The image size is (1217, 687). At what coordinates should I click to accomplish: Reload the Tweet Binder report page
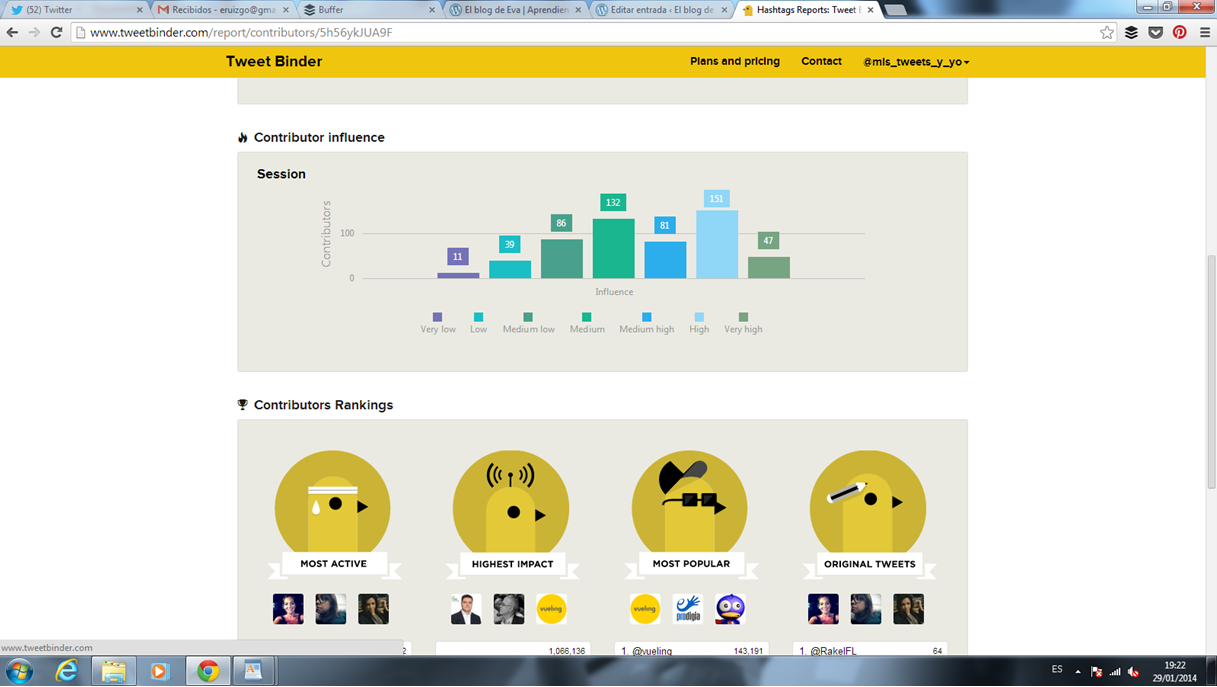click(x=57, y=32)
